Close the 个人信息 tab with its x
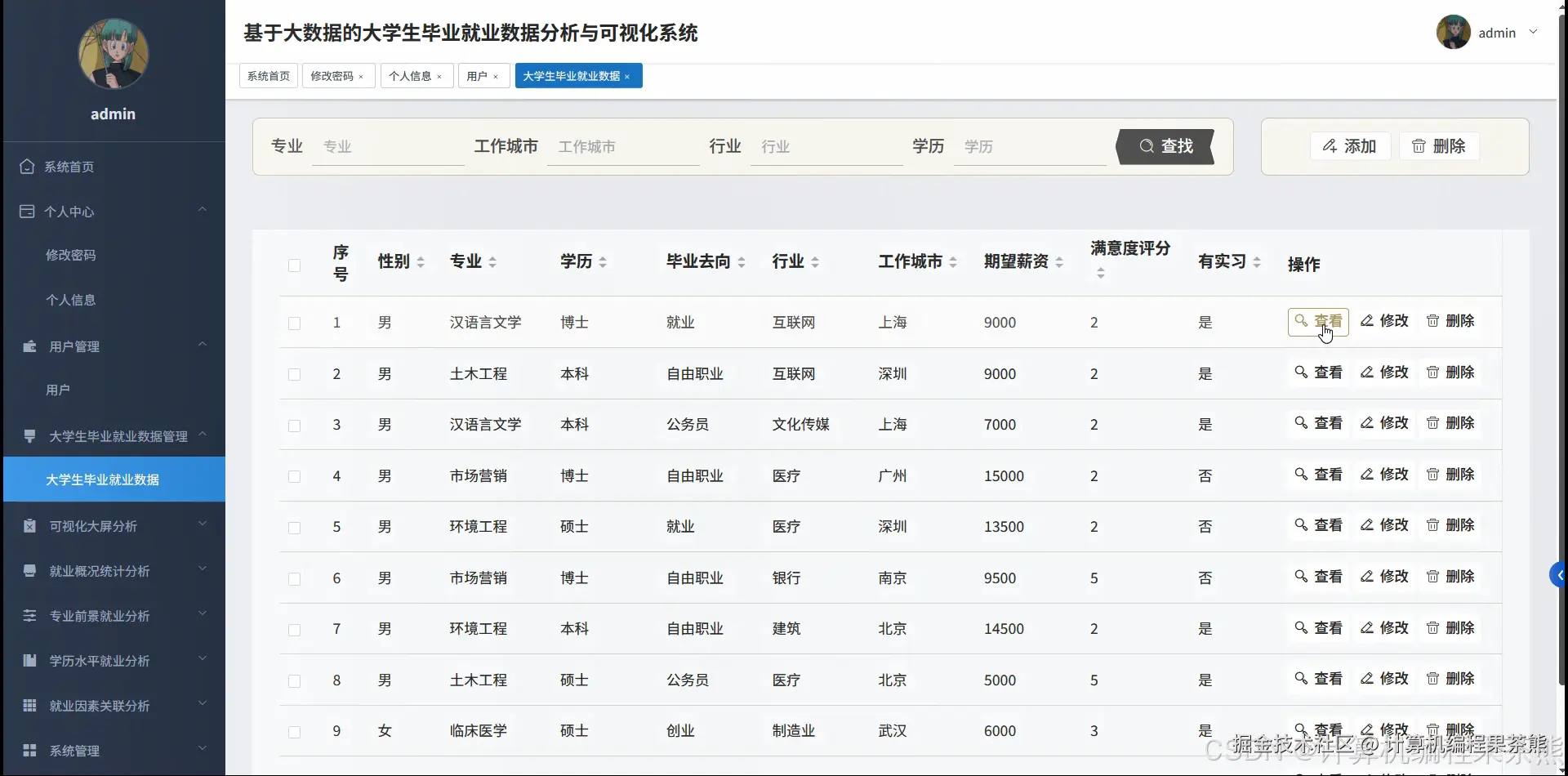1568x776 pixels. (x=439, y=77)
